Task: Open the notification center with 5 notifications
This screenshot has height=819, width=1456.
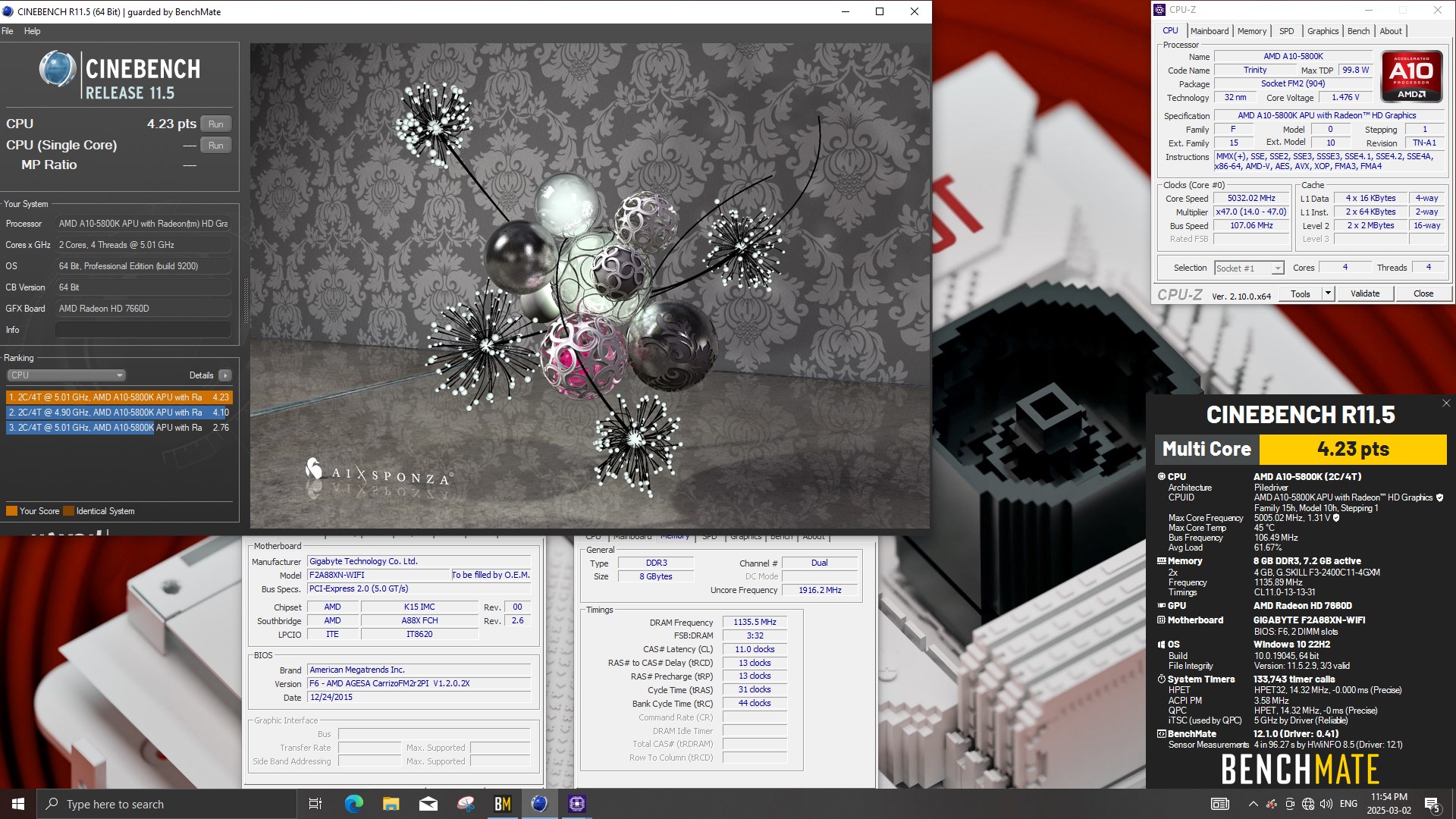Action: [x=1432, y=805]
